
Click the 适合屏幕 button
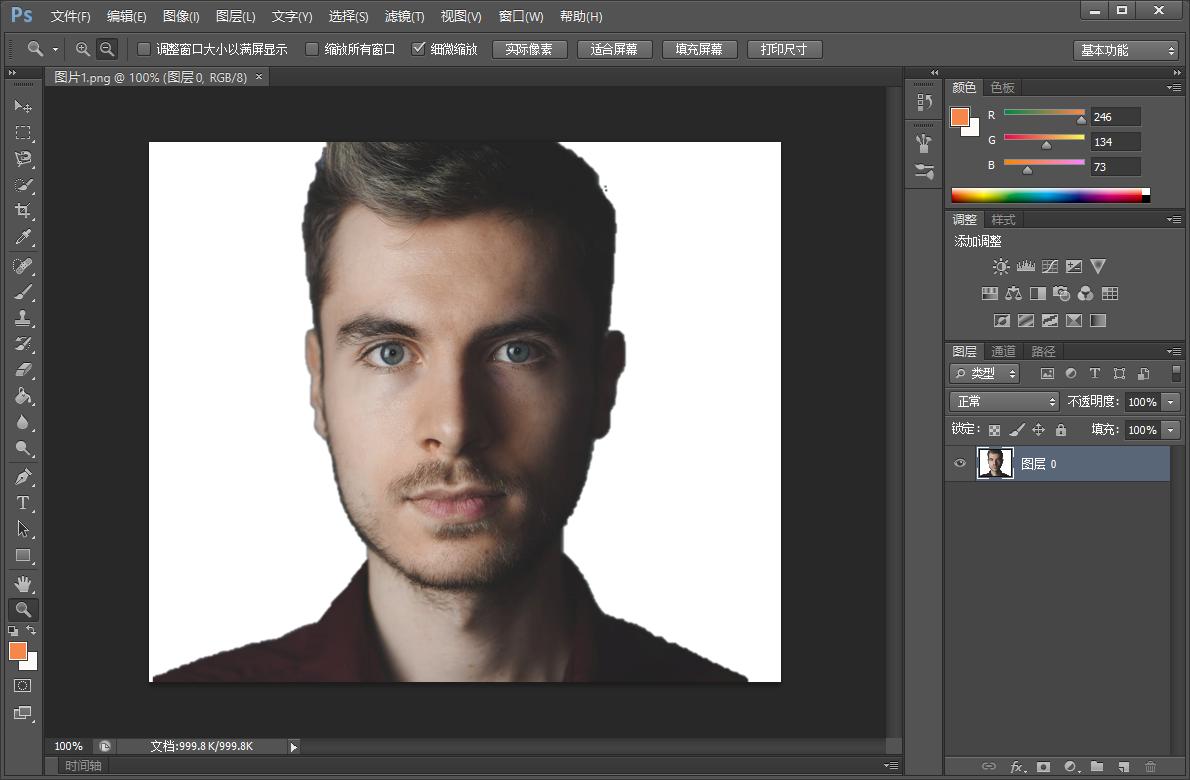tap(614, 49)
